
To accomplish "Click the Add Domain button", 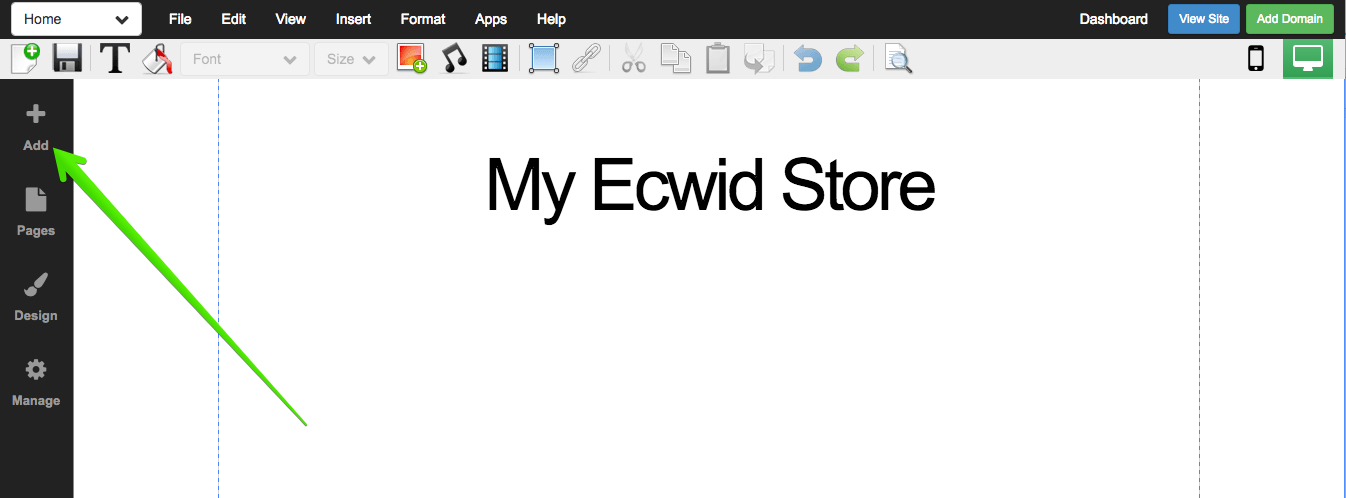I will pos(1290,19).
